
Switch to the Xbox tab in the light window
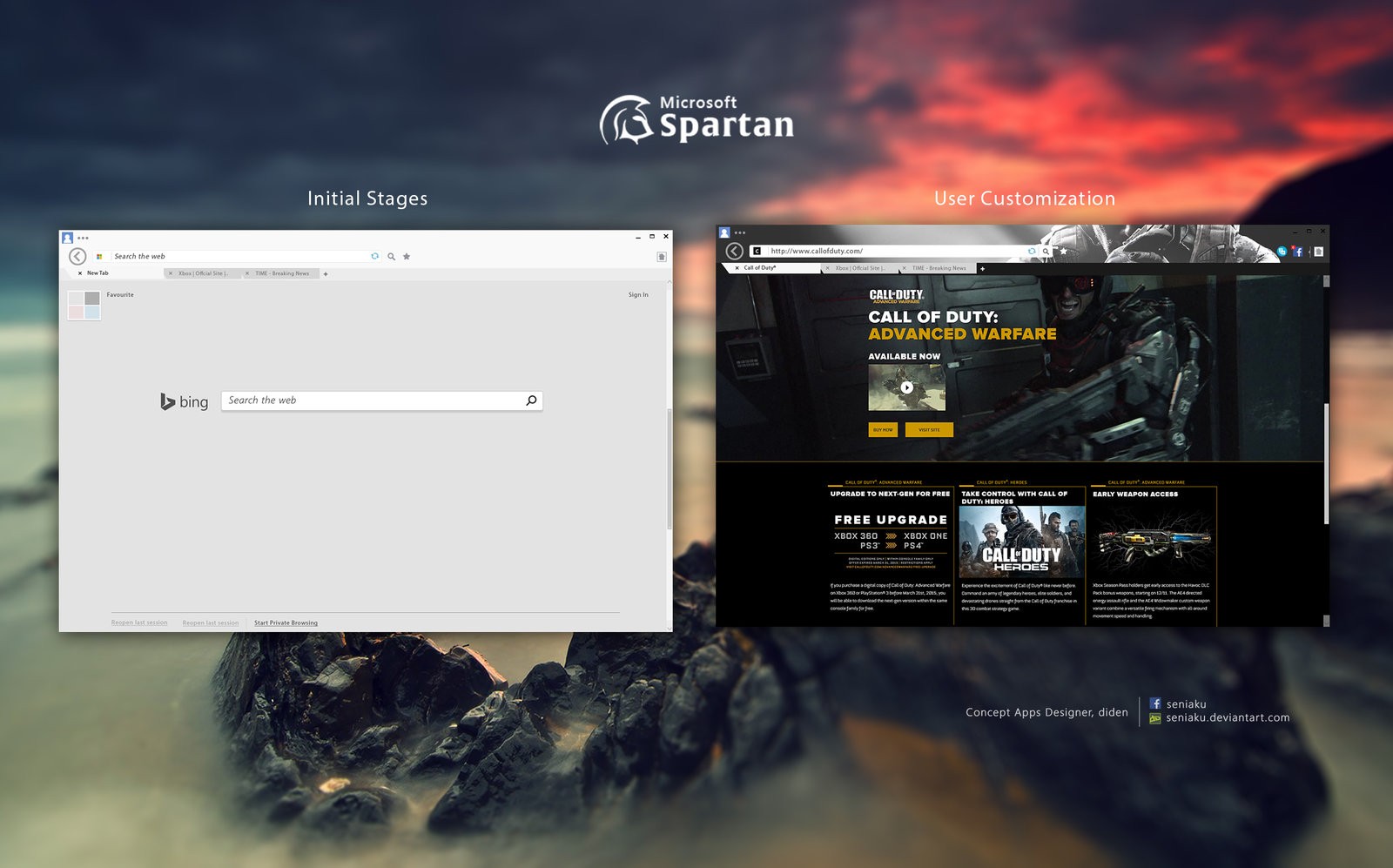pyautogui.click(x=204, y=273)
